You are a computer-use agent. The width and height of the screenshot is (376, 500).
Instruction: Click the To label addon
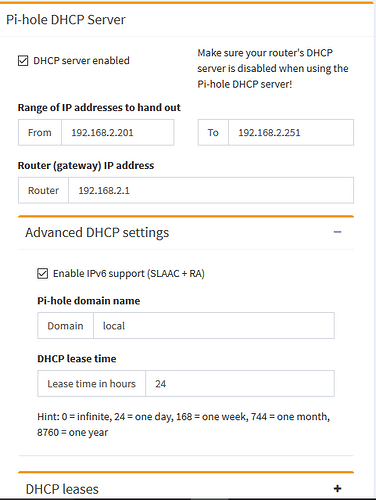coord(213,133)
